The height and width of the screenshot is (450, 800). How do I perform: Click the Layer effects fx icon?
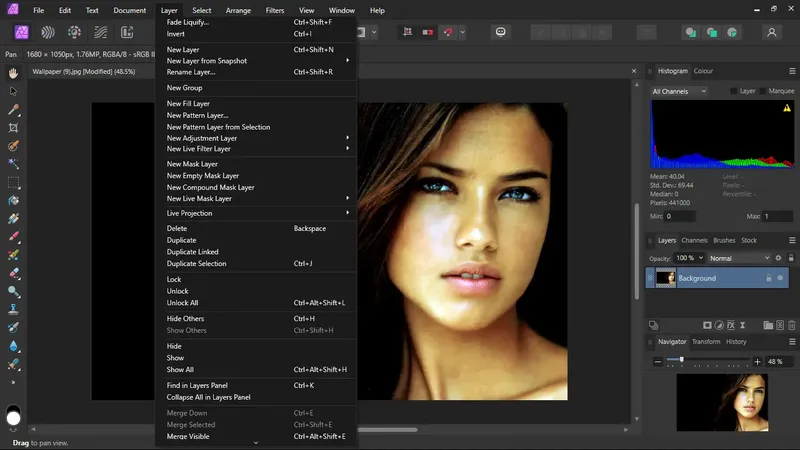(730, 325)
